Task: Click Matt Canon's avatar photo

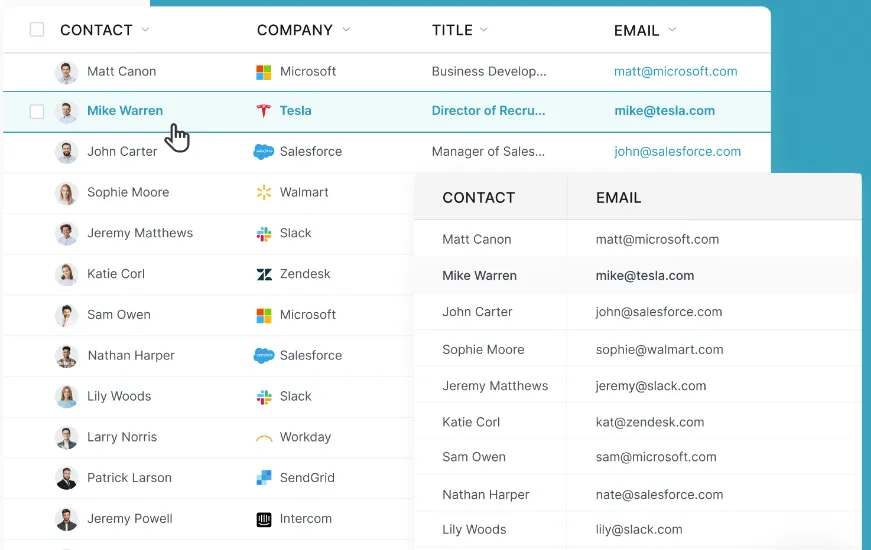Action: click(66, 72)
